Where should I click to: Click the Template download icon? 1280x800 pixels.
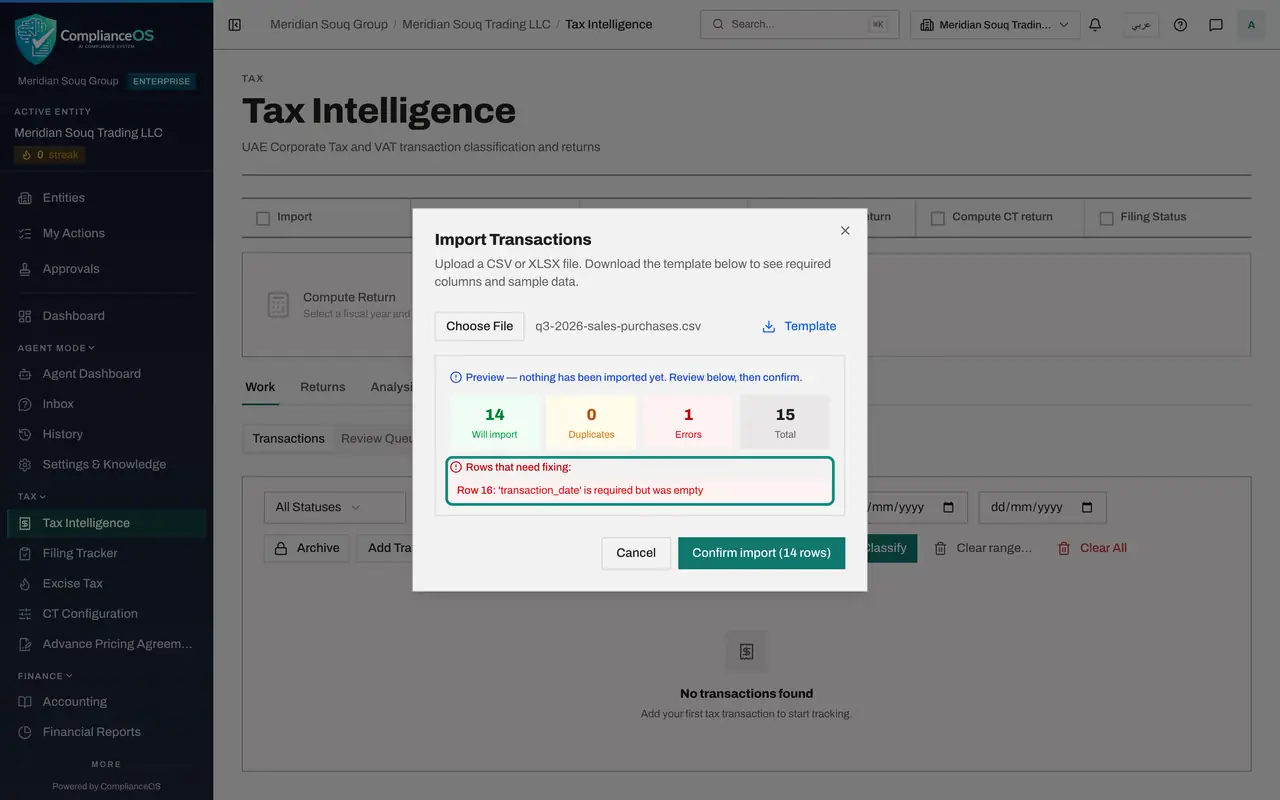[x=769, y=326]
